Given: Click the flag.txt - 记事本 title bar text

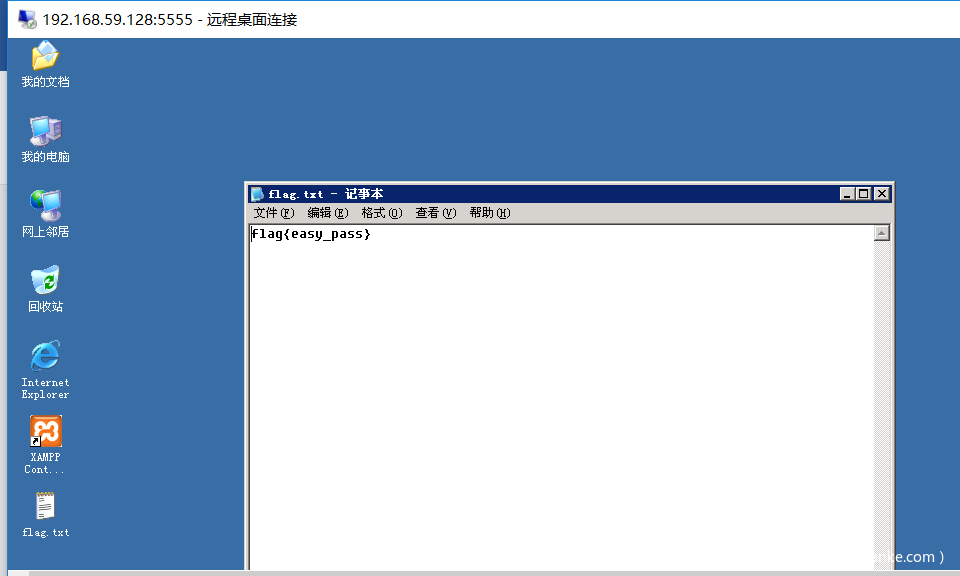Looking at the screenshot, I should (326, 194).
